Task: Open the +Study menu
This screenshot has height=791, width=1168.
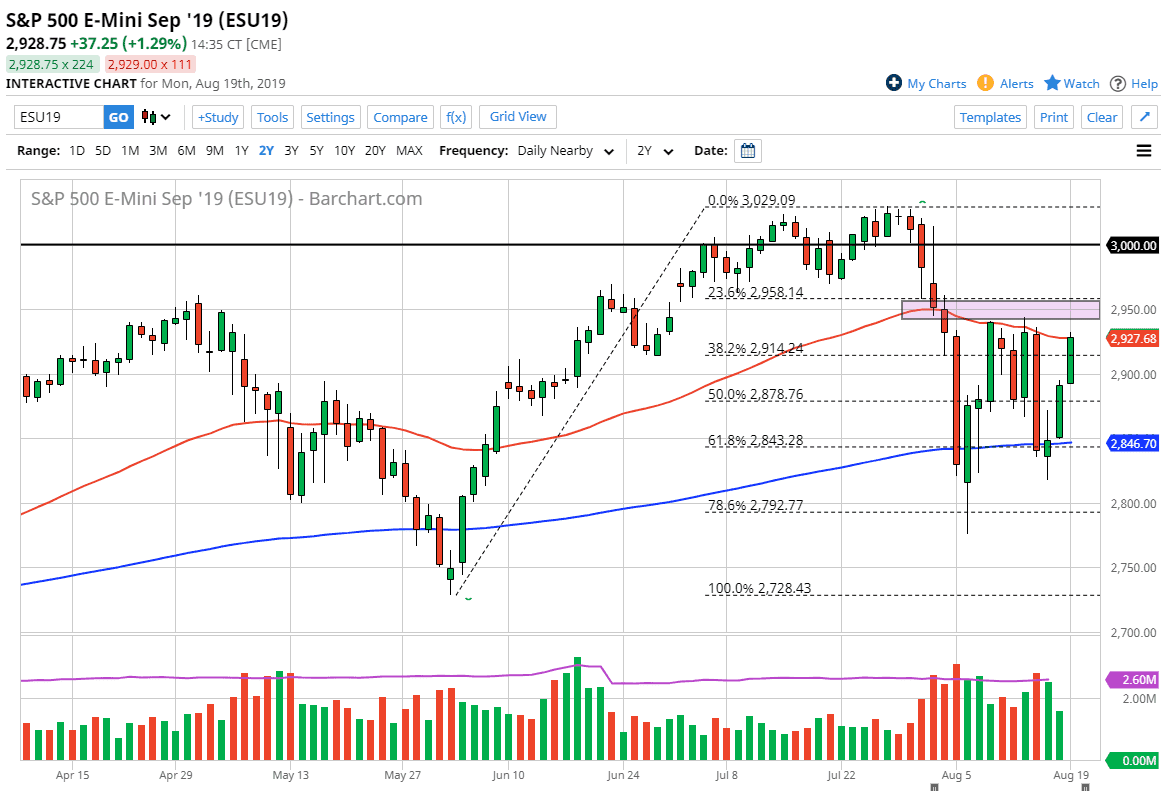Action: click(217, 117)
